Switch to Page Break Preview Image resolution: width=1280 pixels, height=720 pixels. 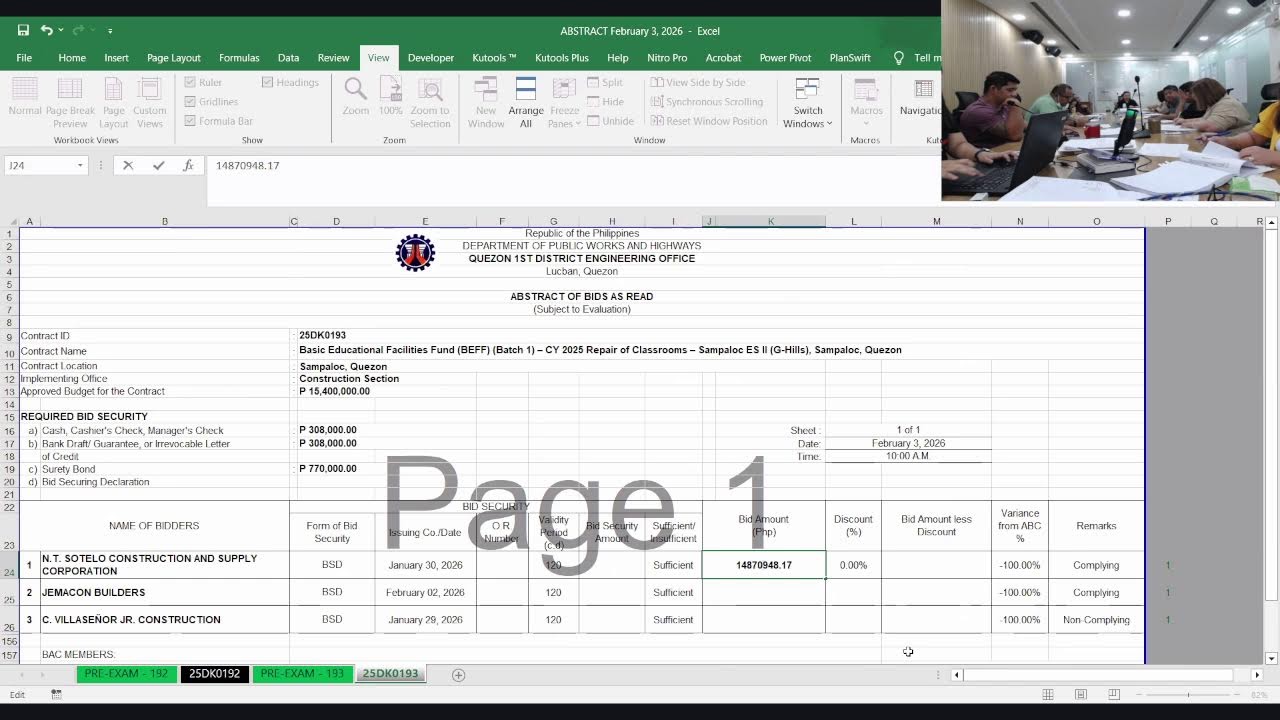coord(70,103)
